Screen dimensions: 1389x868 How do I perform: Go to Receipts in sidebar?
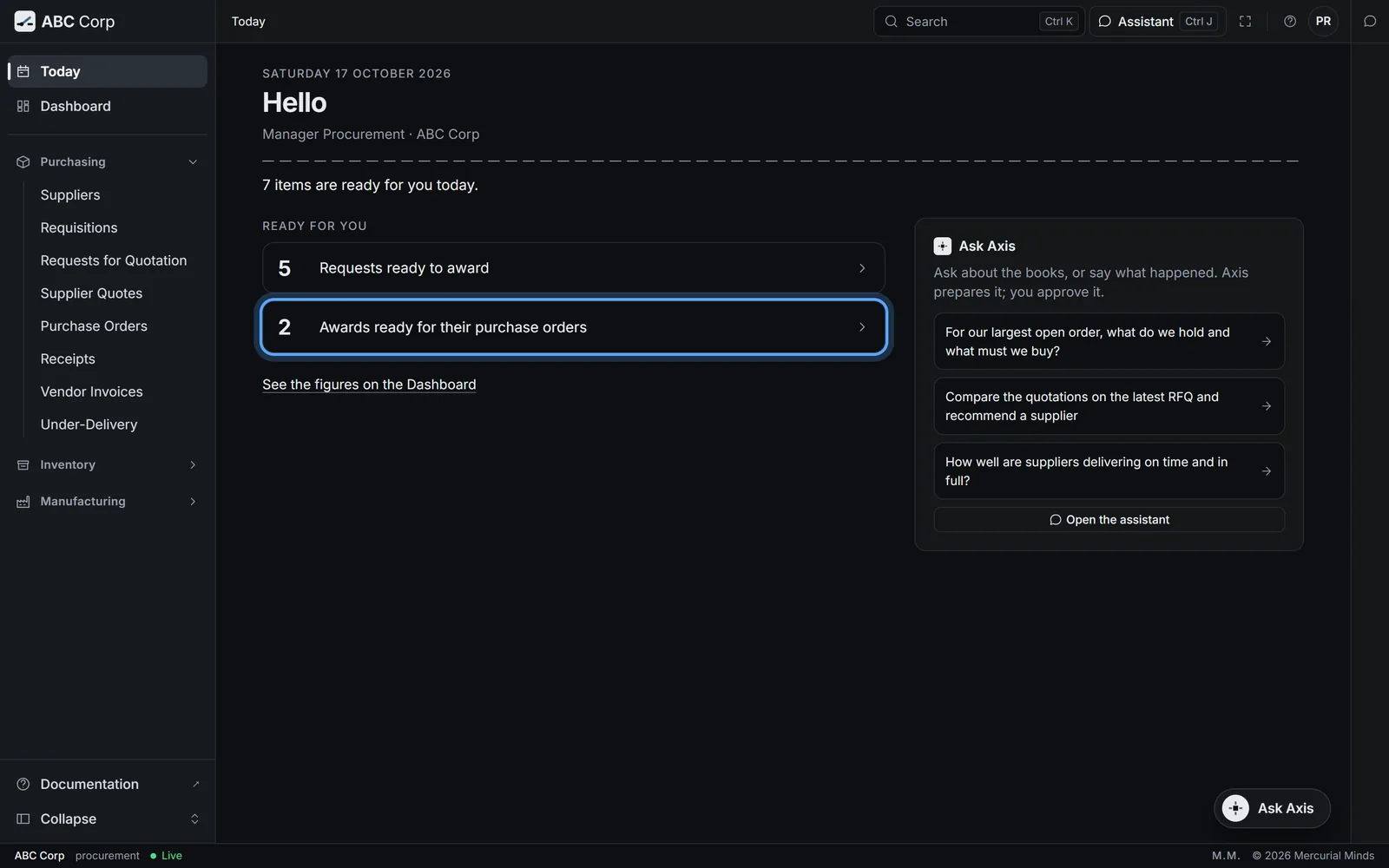coord(68,359)
